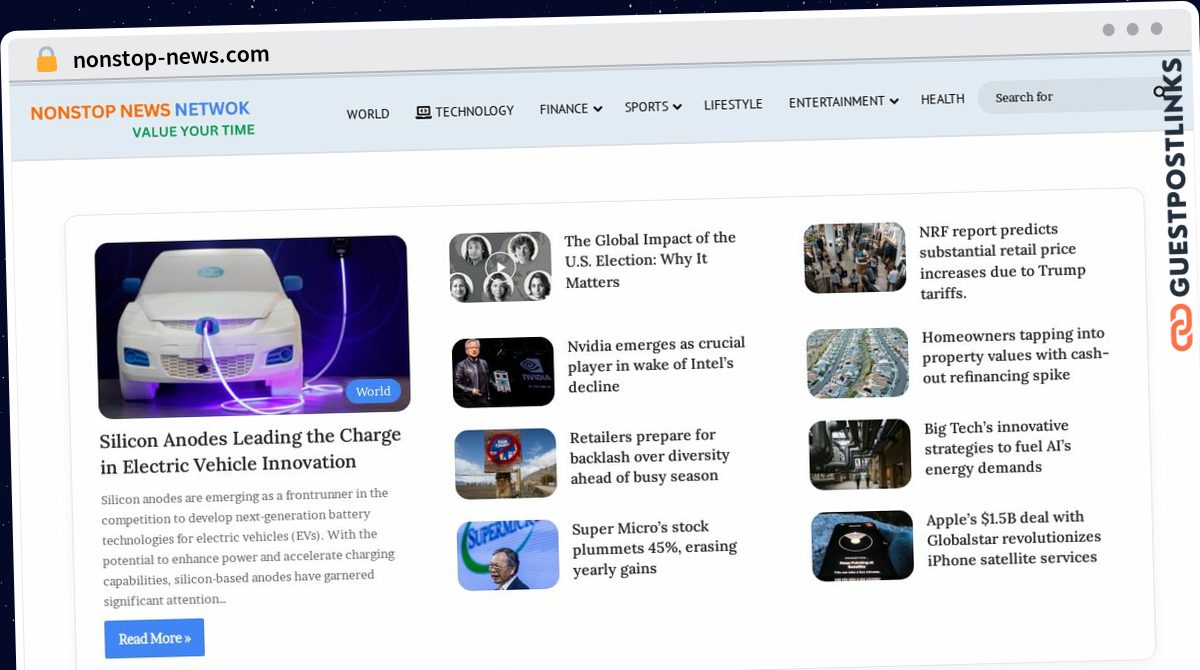
Task: Open Super Micro's stock plummets article
Action: [655, 548]
